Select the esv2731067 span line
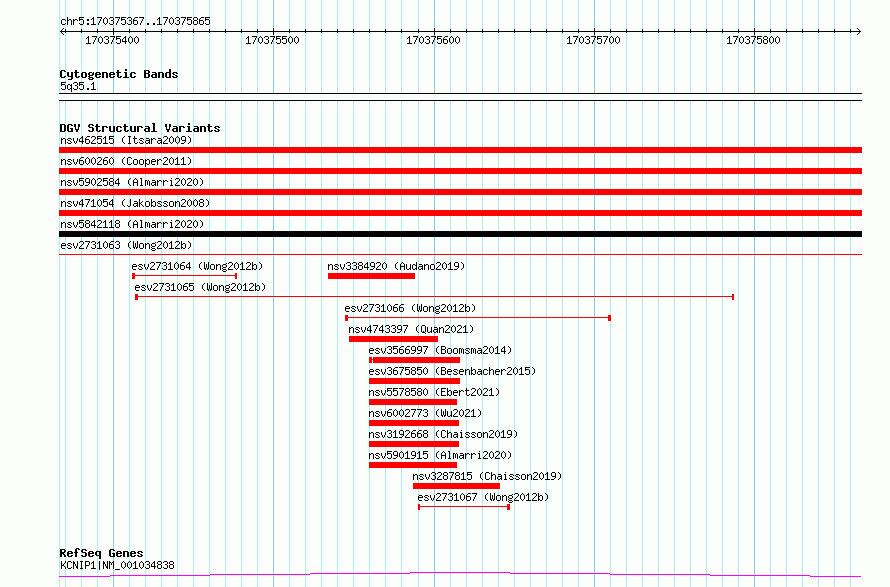 (464, 507)
